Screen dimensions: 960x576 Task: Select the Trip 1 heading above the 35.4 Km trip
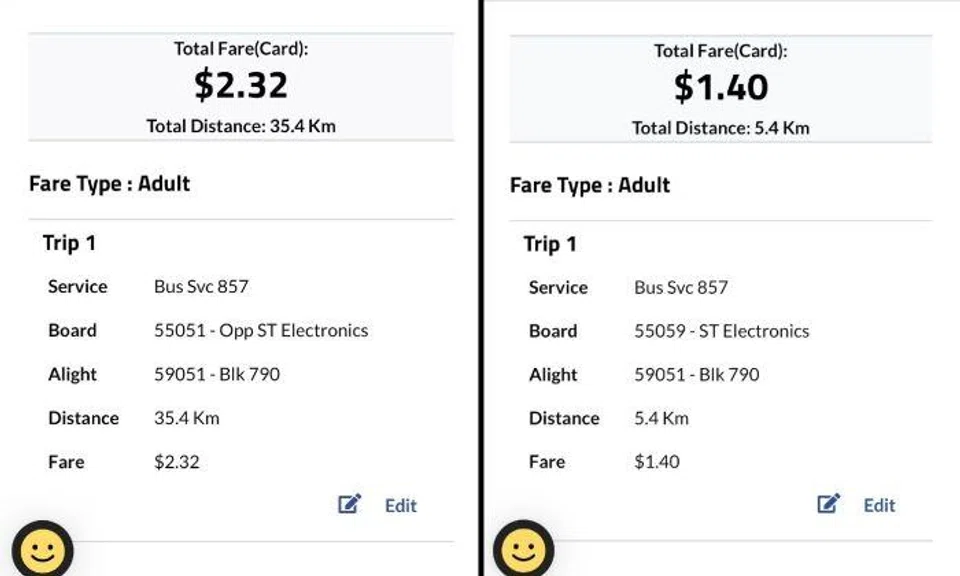tap(69, 243)
